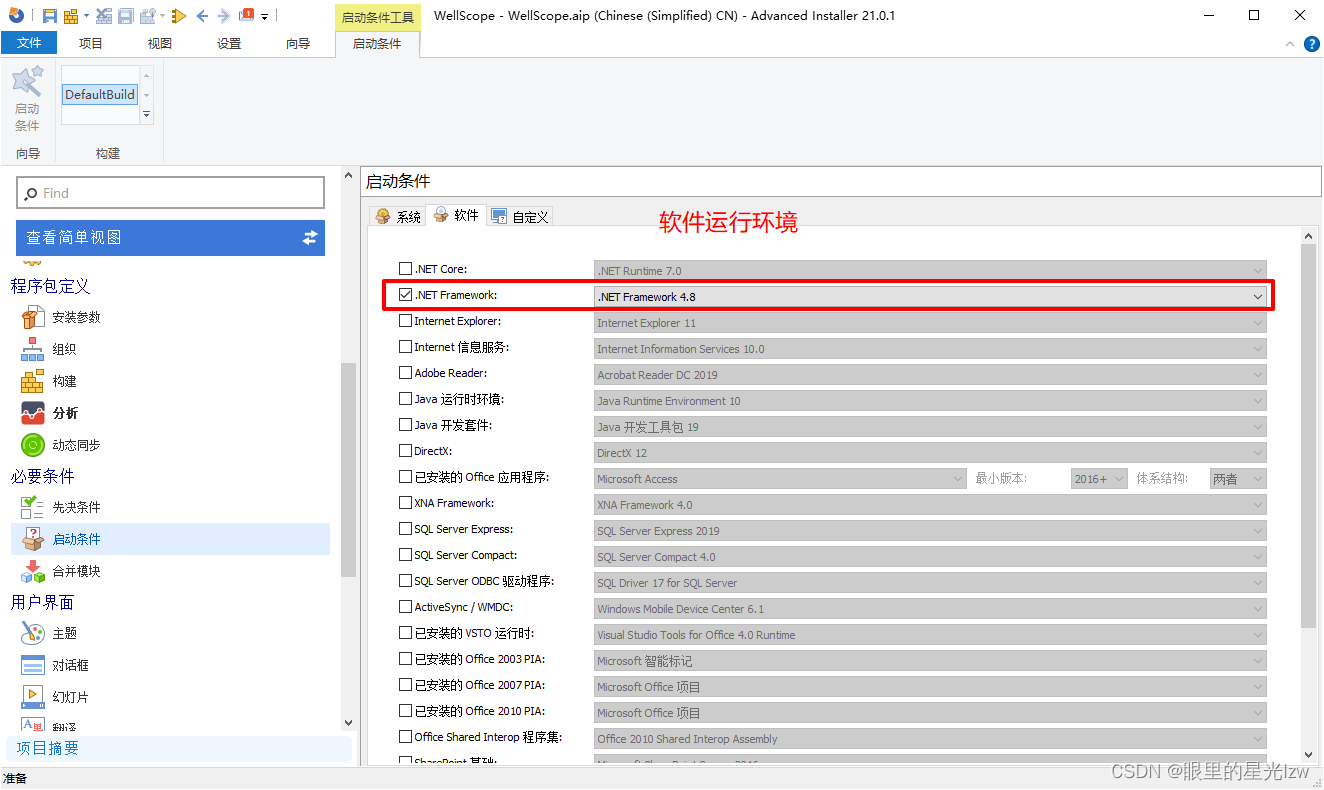Click the 幻灯片 icon in tree

click(33, 697)
